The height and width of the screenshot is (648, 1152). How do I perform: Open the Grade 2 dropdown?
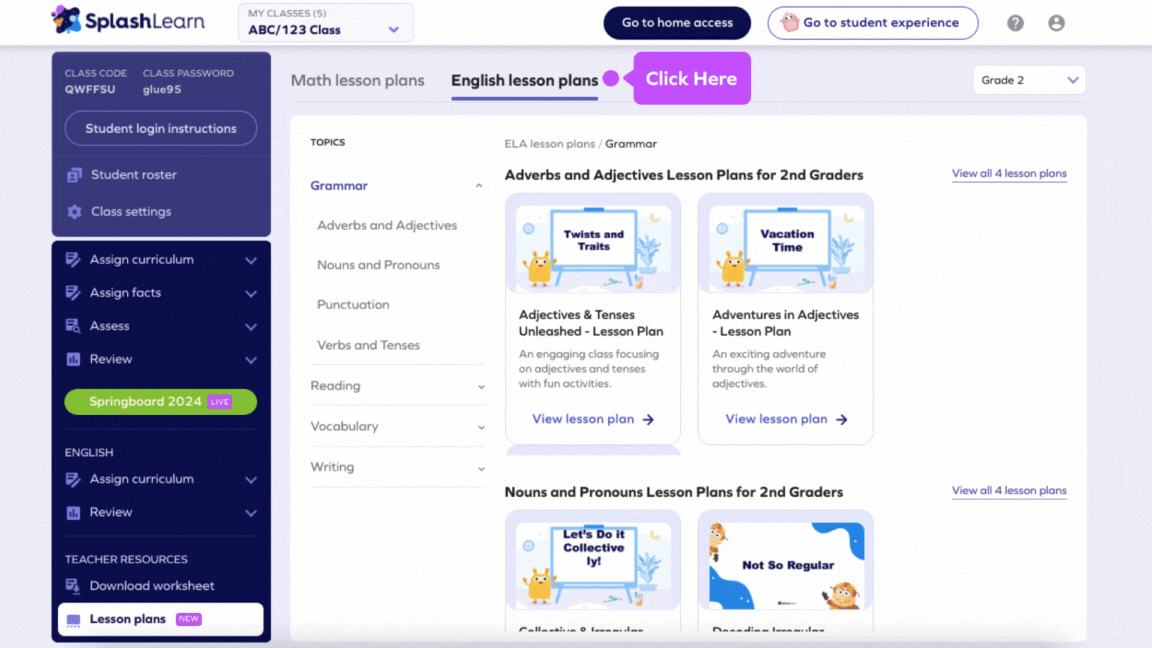1029,80
